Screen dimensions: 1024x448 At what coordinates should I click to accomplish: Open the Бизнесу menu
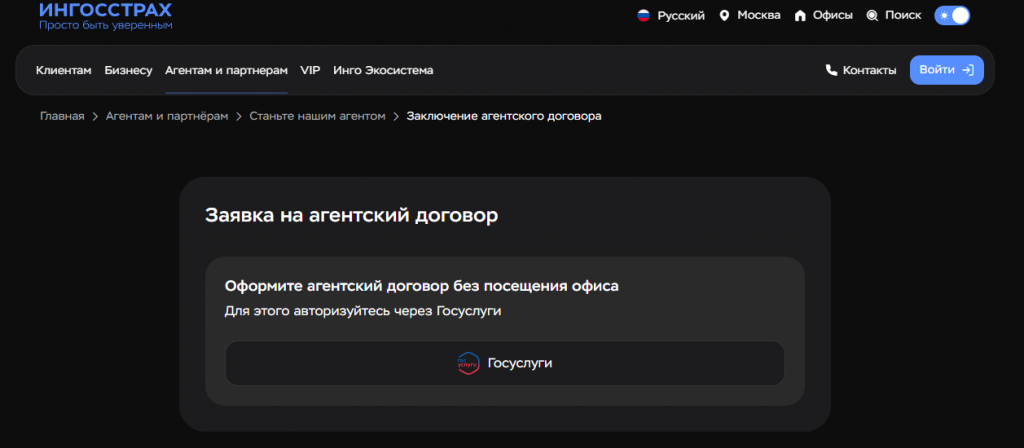128,70
